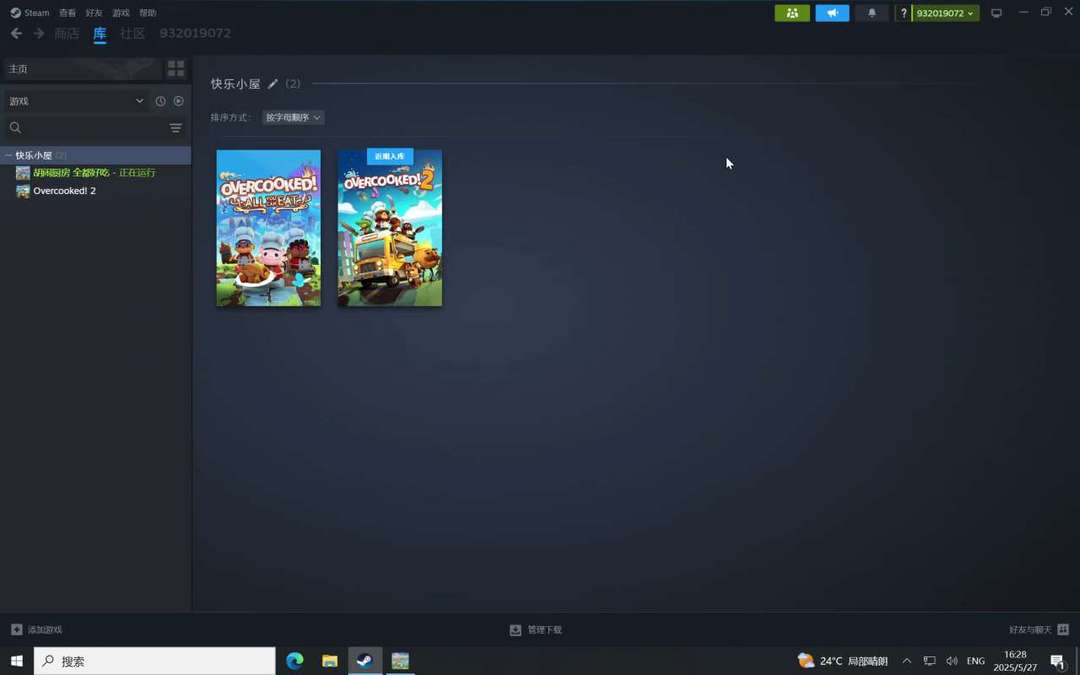Viewport: 1080px width, 675px height.
Task: Open the Overcooked! All You Can Eat cover
Action: click(x=269, y=228)
